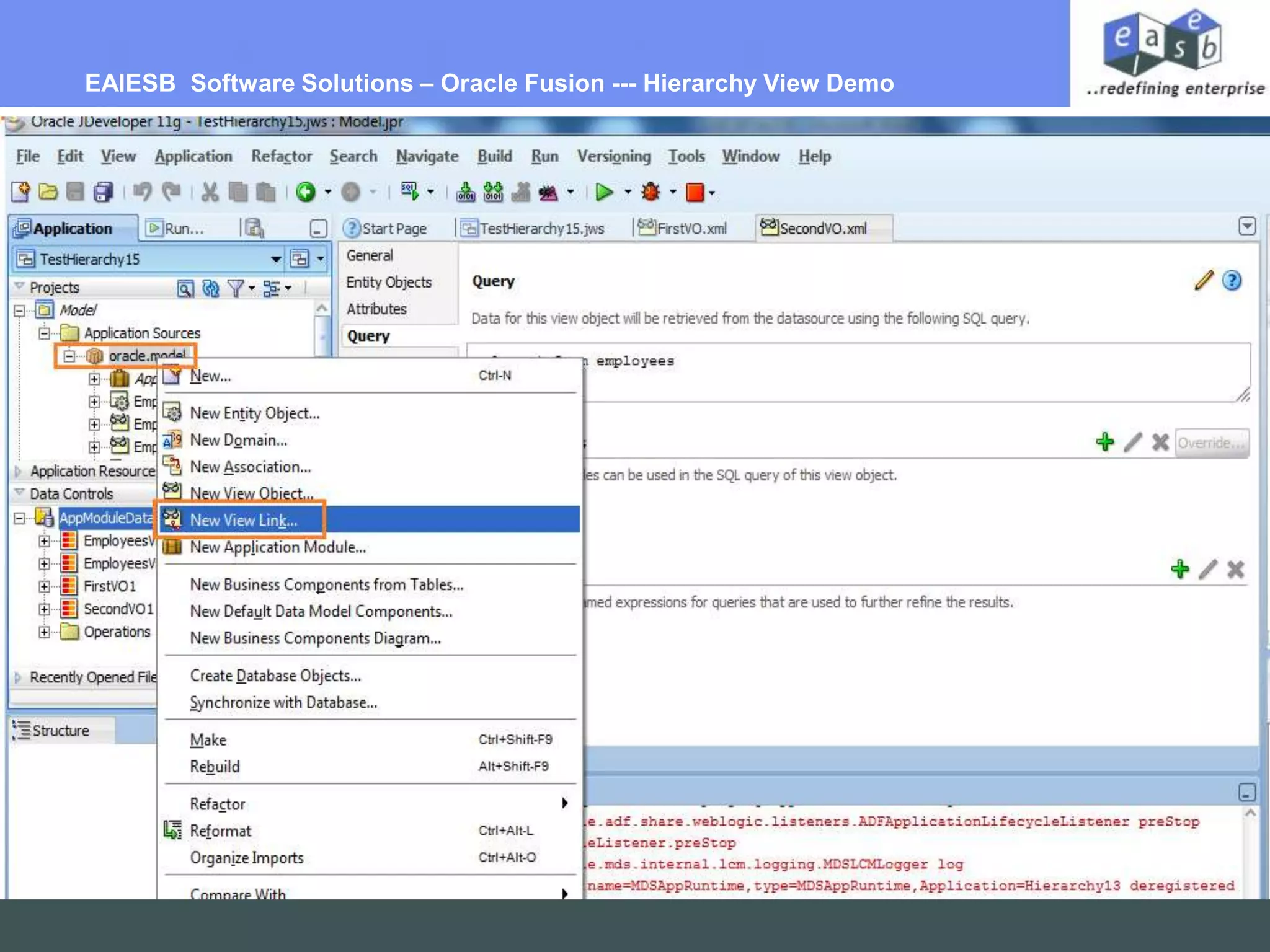This screenshot has width=1270, height=952.
Task: Open the editor tab list dropdown
Action: (x=1247, y=226)
